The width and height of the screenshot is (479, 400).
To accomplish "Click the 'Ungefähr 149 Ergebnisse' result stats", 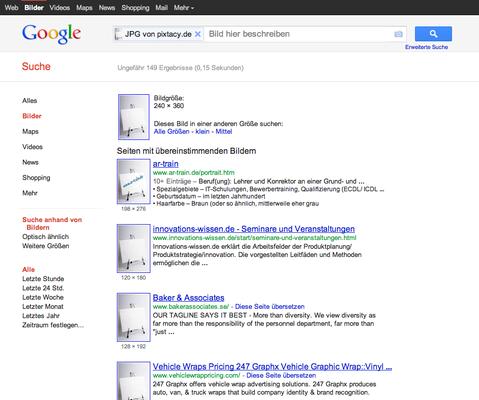I will point(180,68).
